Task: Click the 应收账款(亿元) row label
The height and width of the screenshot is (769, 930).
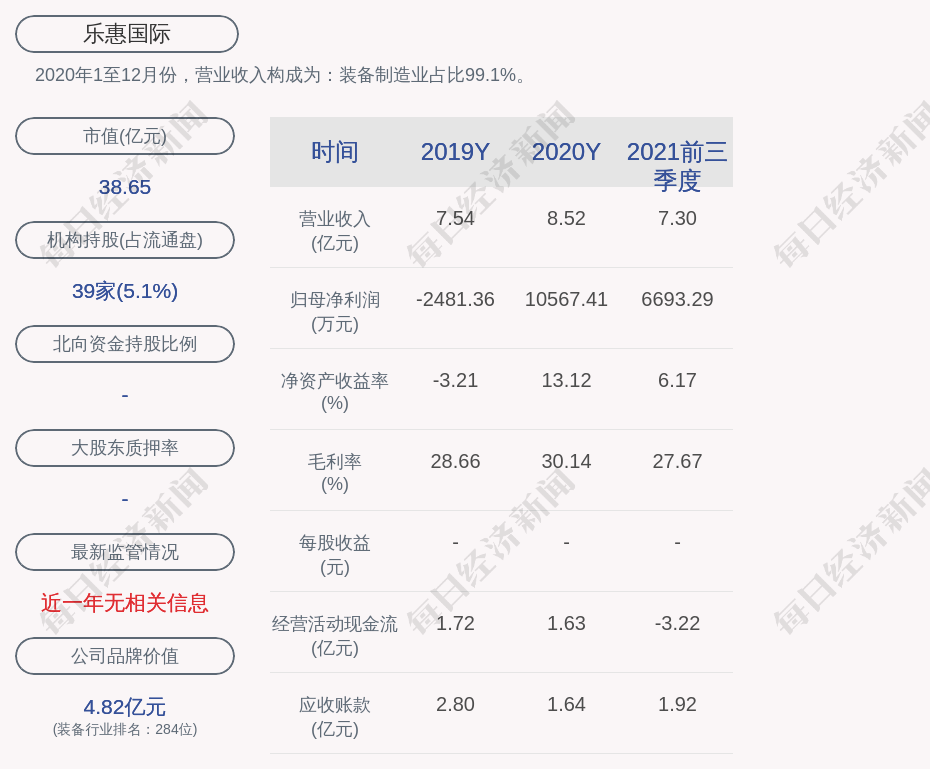Action: [335, 717]
